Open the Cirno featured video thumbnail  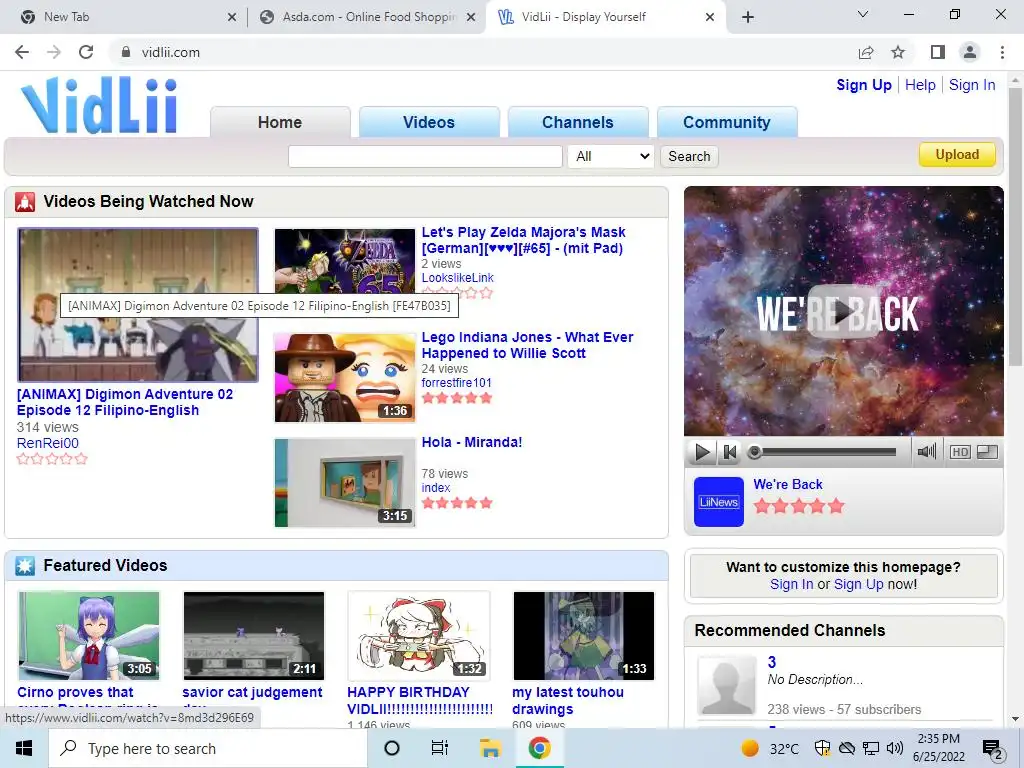[x=89, y=635]
